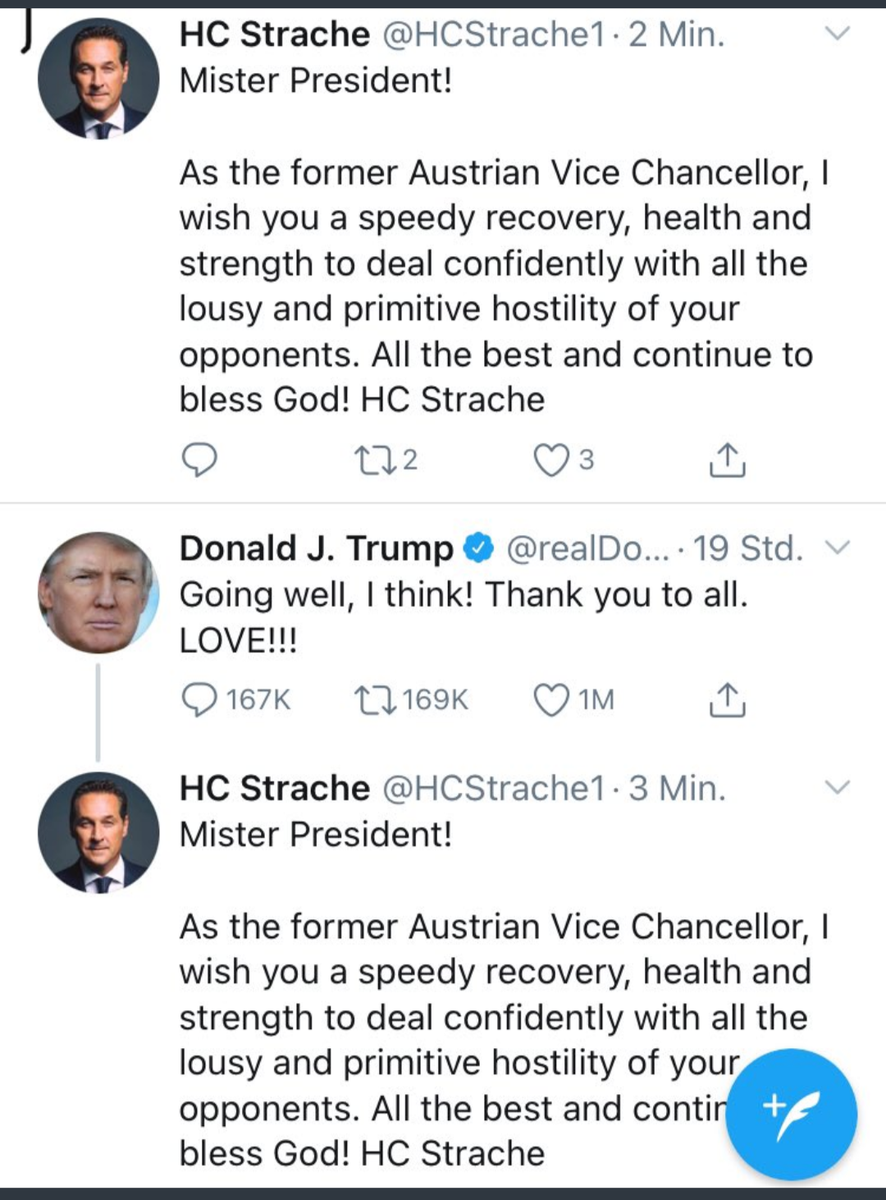Share Donald J. Trump's tweet
The height and width of the screenshot is (1200, 886).
point(727,700)
